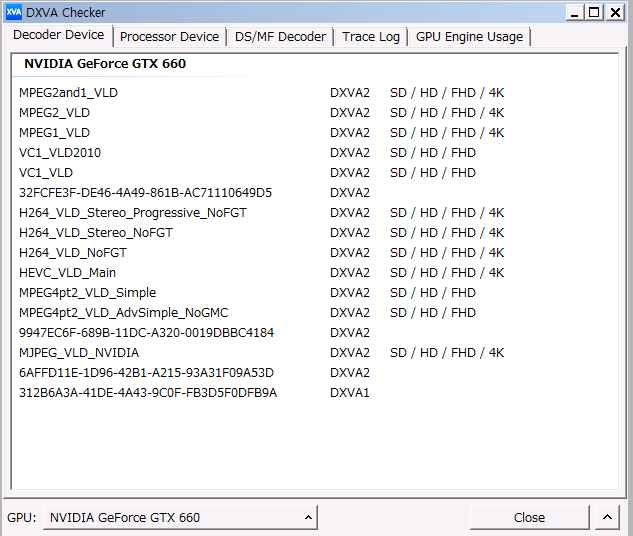Viewport: 633px width, 536px height.
Task: Switch to the Decoder Device tab
Action: point(59,35)
